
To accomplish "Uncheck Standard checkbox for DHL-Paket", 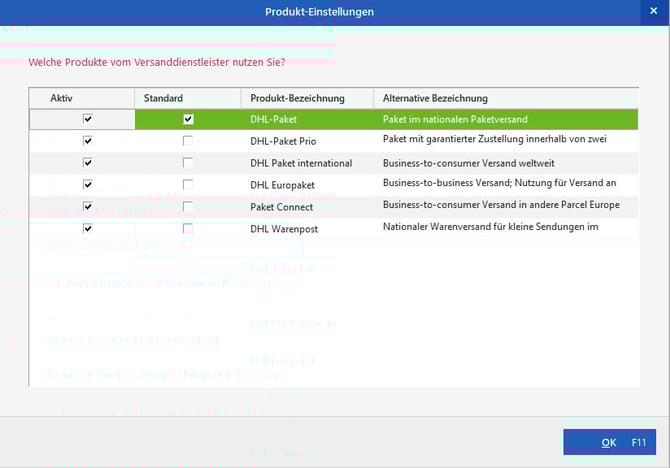I will coord(188,119).
